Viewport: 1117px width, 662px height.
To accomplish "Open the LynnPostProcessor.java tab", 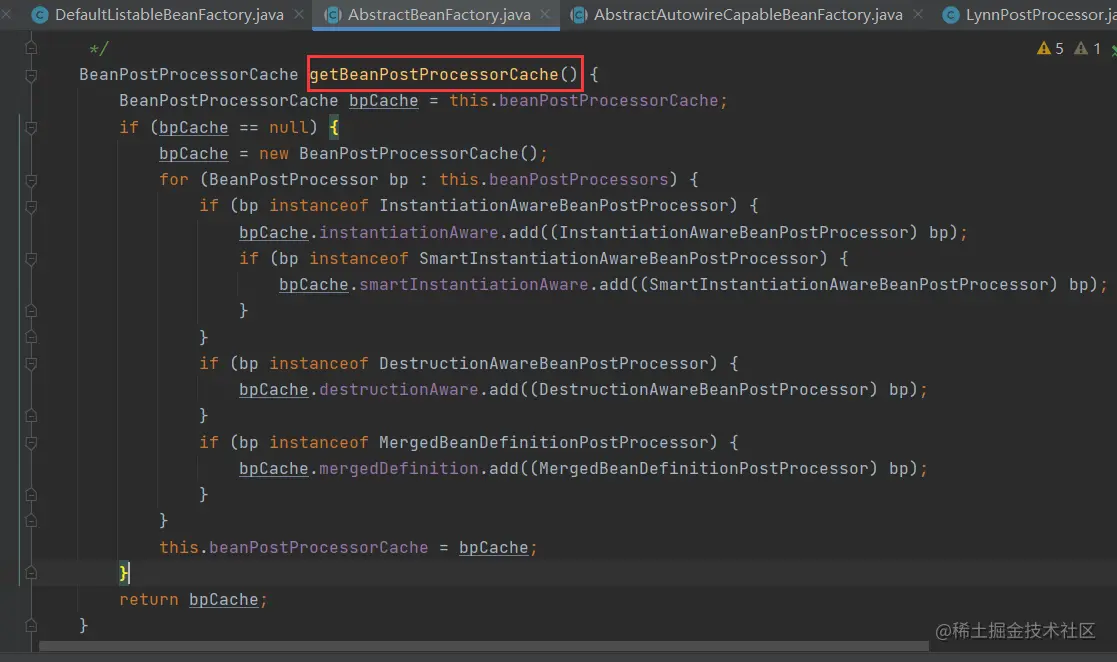I will (1041, 14).
